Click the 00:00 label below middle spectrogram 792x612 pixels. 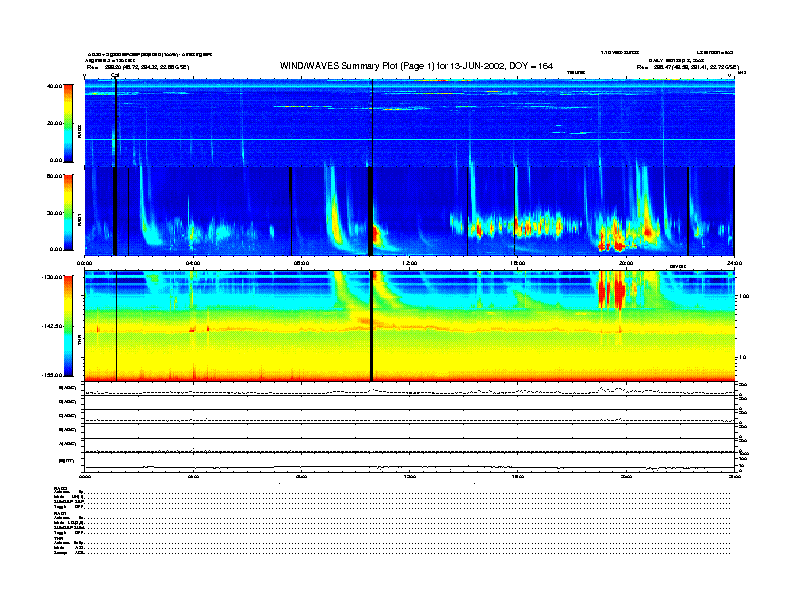coord(86,263)
